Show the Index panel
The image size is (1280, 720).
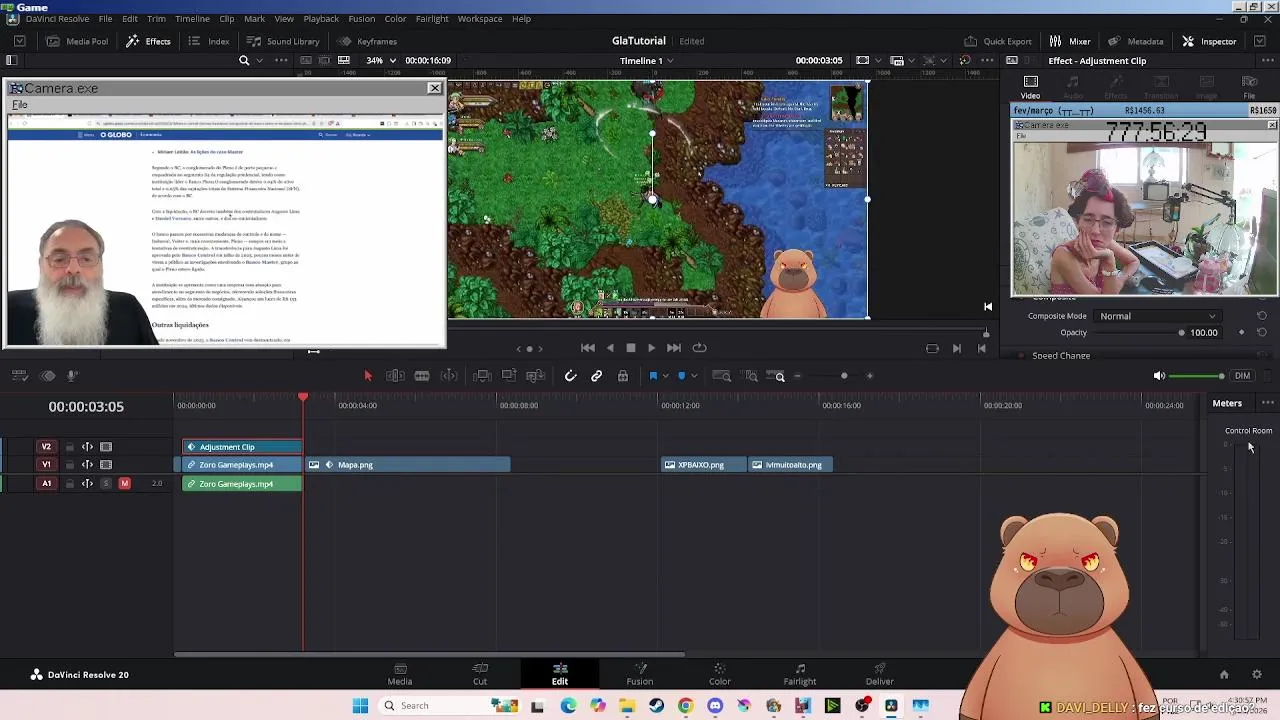(x=209, y=41)
